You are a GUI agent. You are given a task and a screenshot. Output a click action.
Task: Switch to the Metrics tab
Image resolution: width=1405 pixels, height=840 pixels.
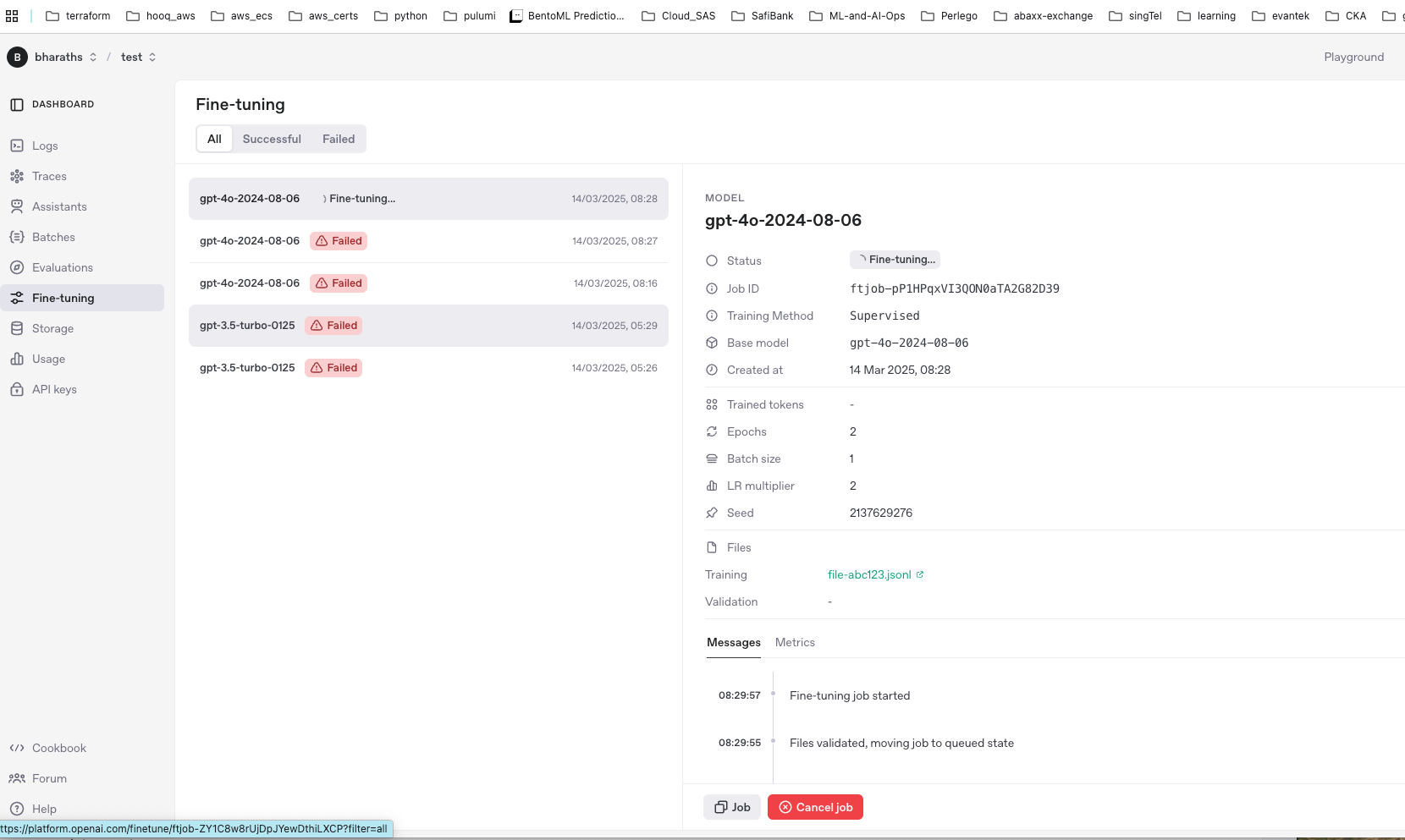coord(795,643)
